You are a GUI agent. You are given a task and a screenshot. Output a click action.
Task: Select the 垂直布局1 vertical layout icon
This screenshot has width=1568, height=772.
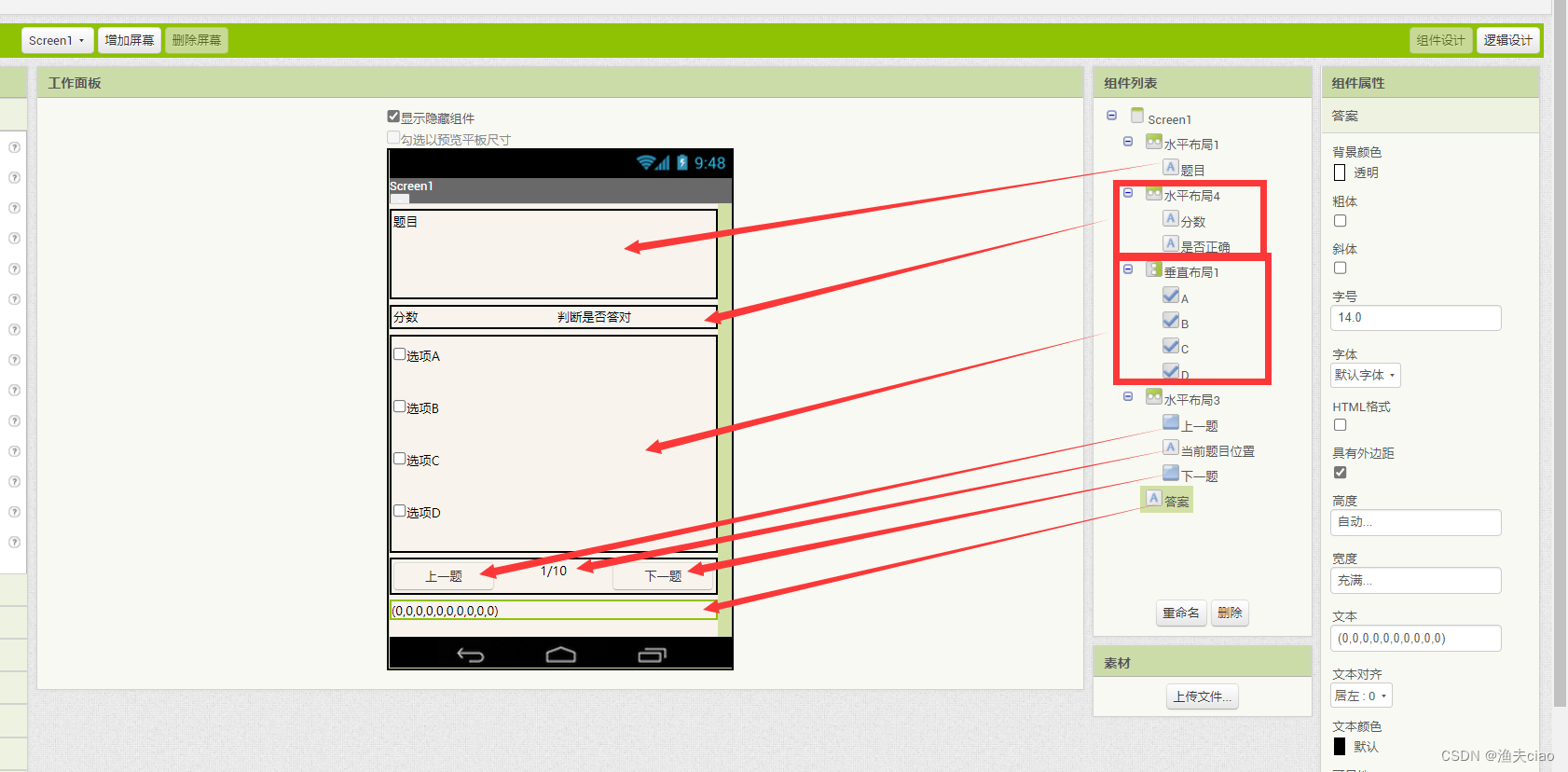click(x=1154, y=269)
